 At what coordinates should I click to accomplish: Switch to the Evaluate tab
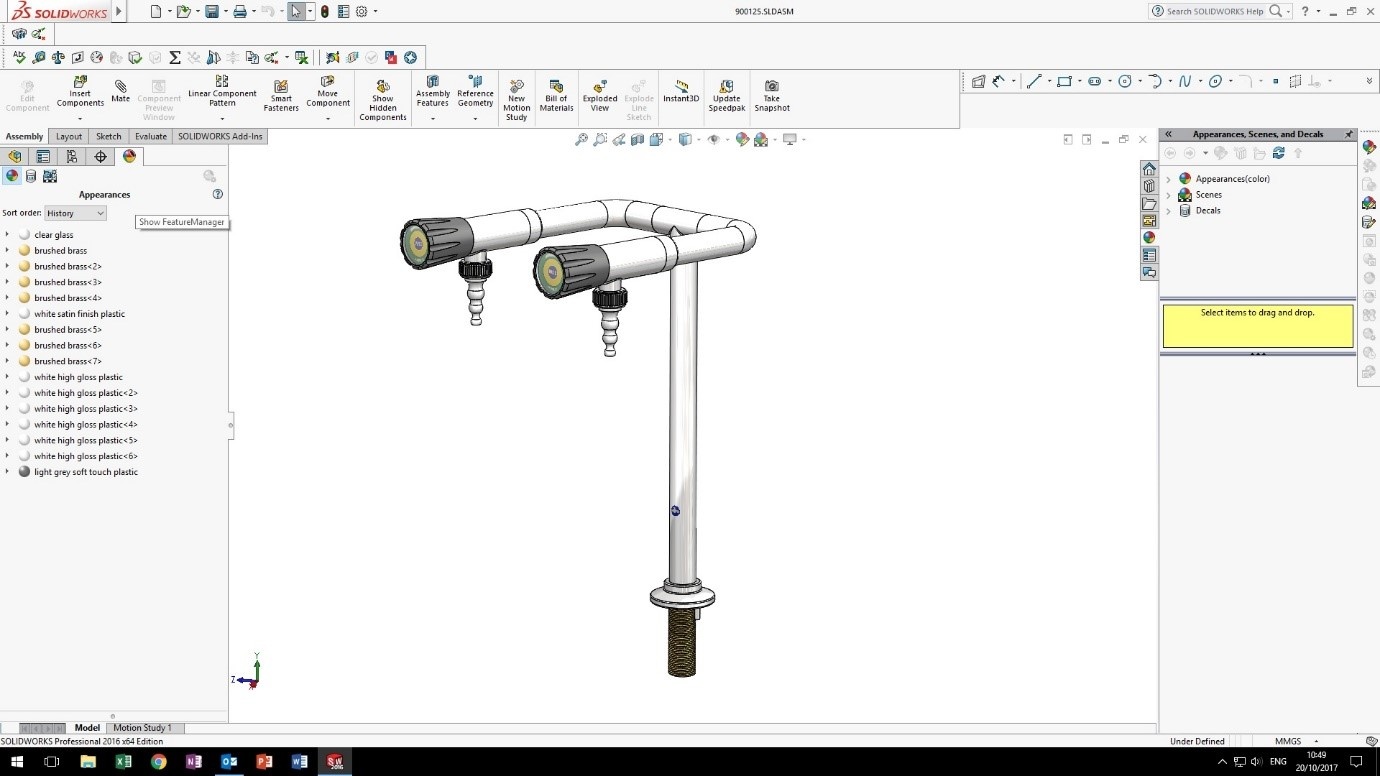click(x=151, y=136)
